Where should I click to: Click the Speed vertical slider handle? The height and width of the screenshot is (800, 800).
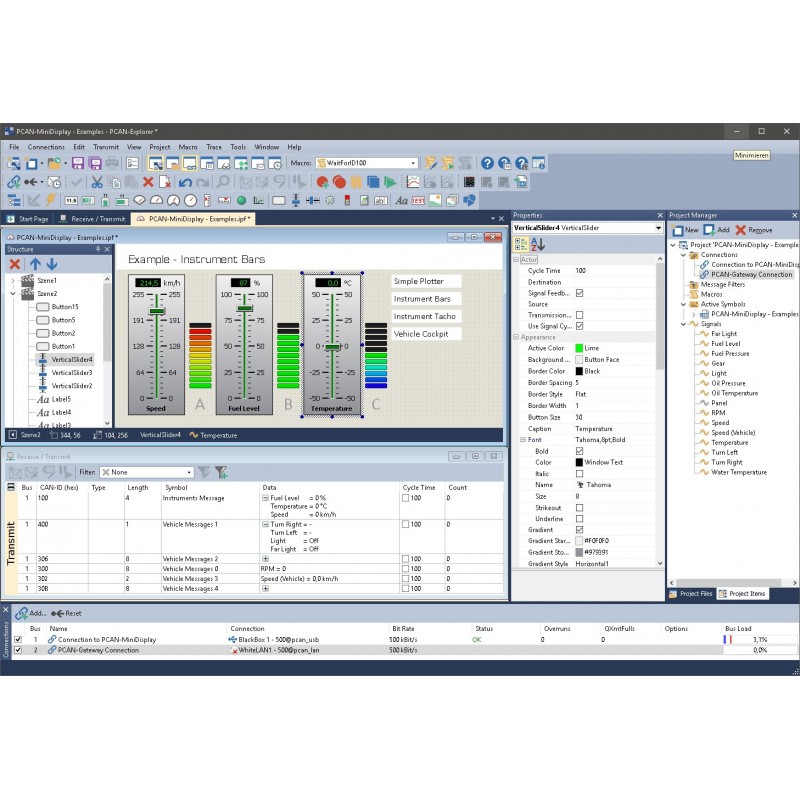[157, 311]
